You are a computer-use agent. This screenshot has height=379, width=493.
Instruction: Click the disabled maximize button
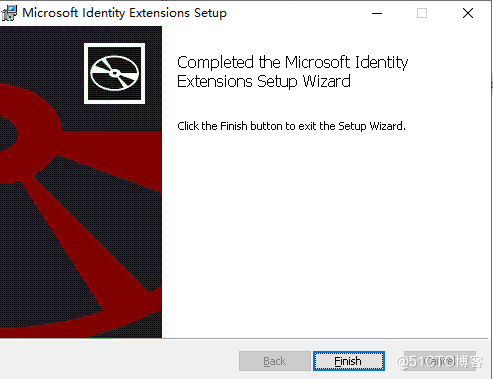pos(422,13)
